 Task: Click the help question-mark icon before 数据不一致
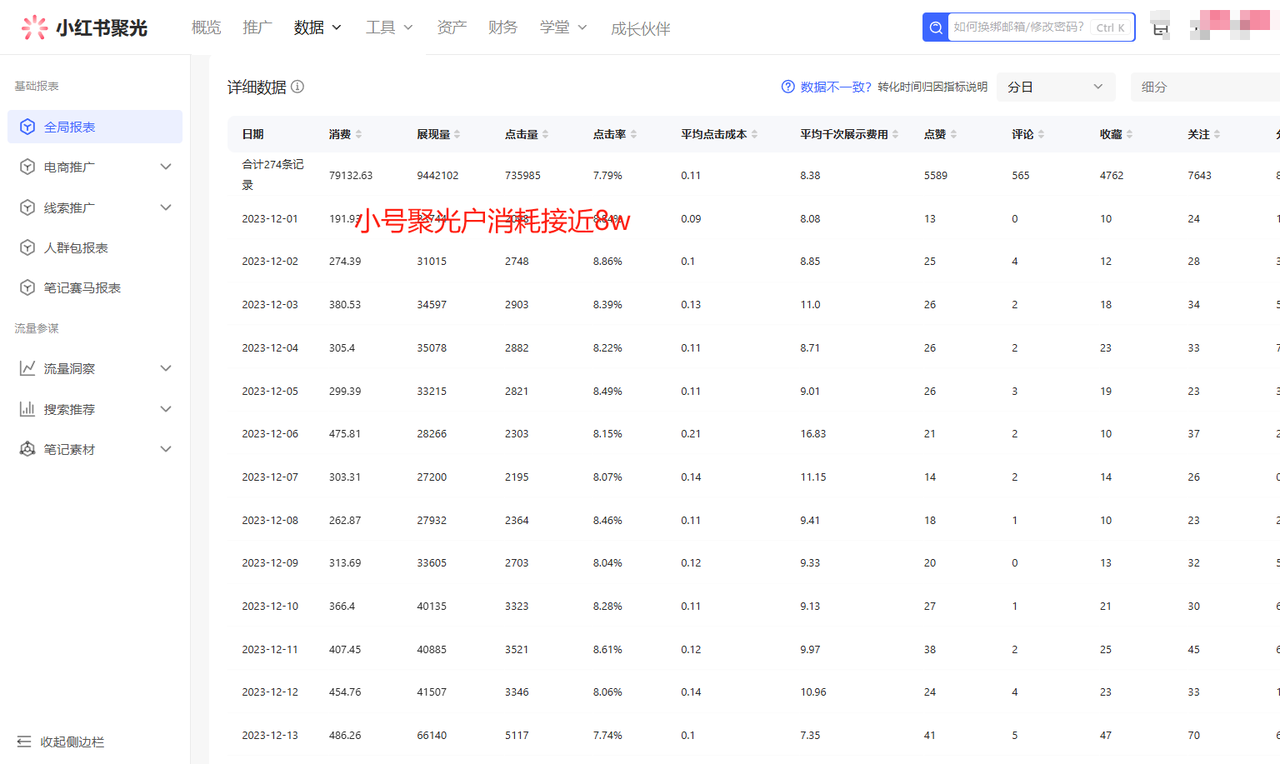pos(788,87)
